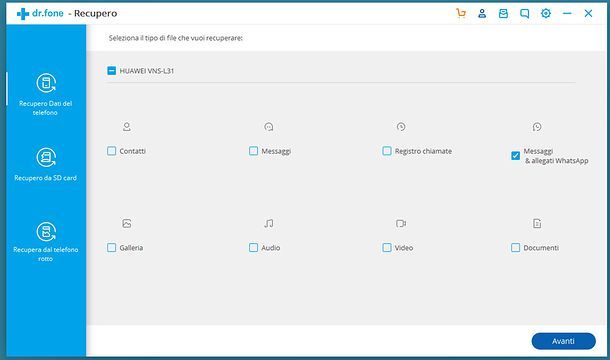Click the Messaggi speech bubble icon
Viewport: 610px width, 360px height.
(268, 127)
